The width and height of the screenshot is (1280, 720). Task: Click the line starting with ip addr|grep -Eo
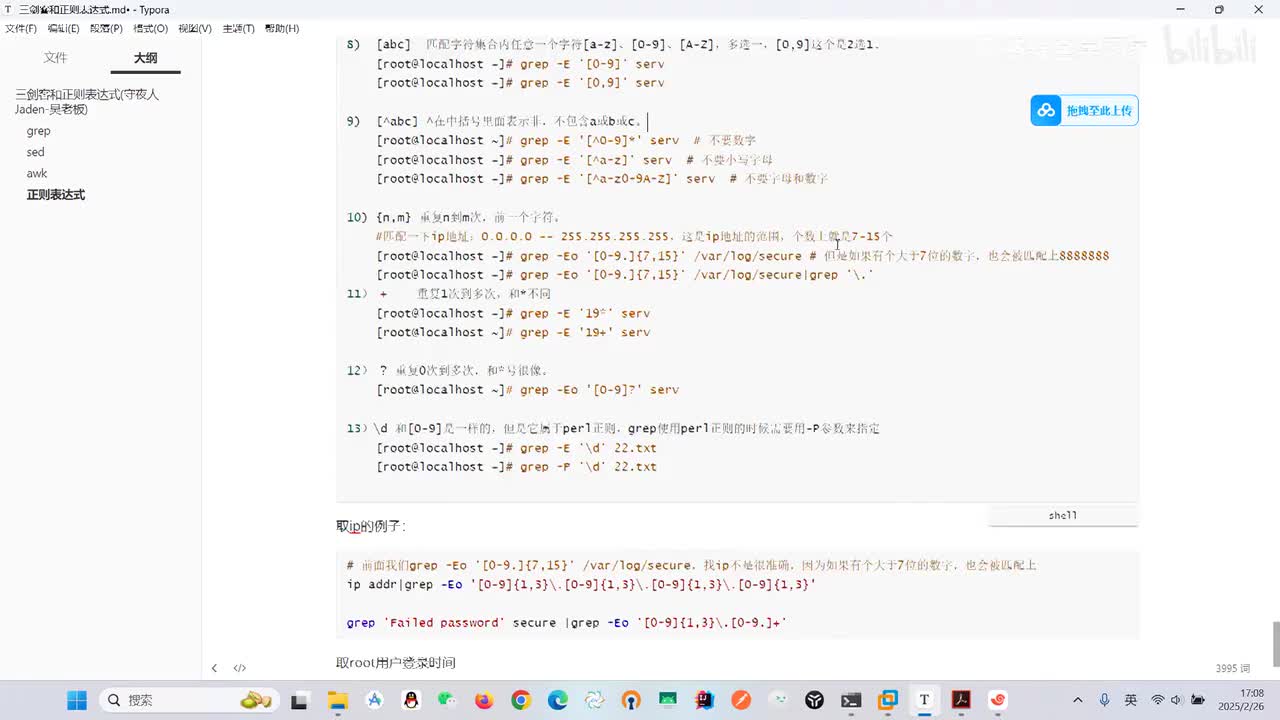click(581, 584)
